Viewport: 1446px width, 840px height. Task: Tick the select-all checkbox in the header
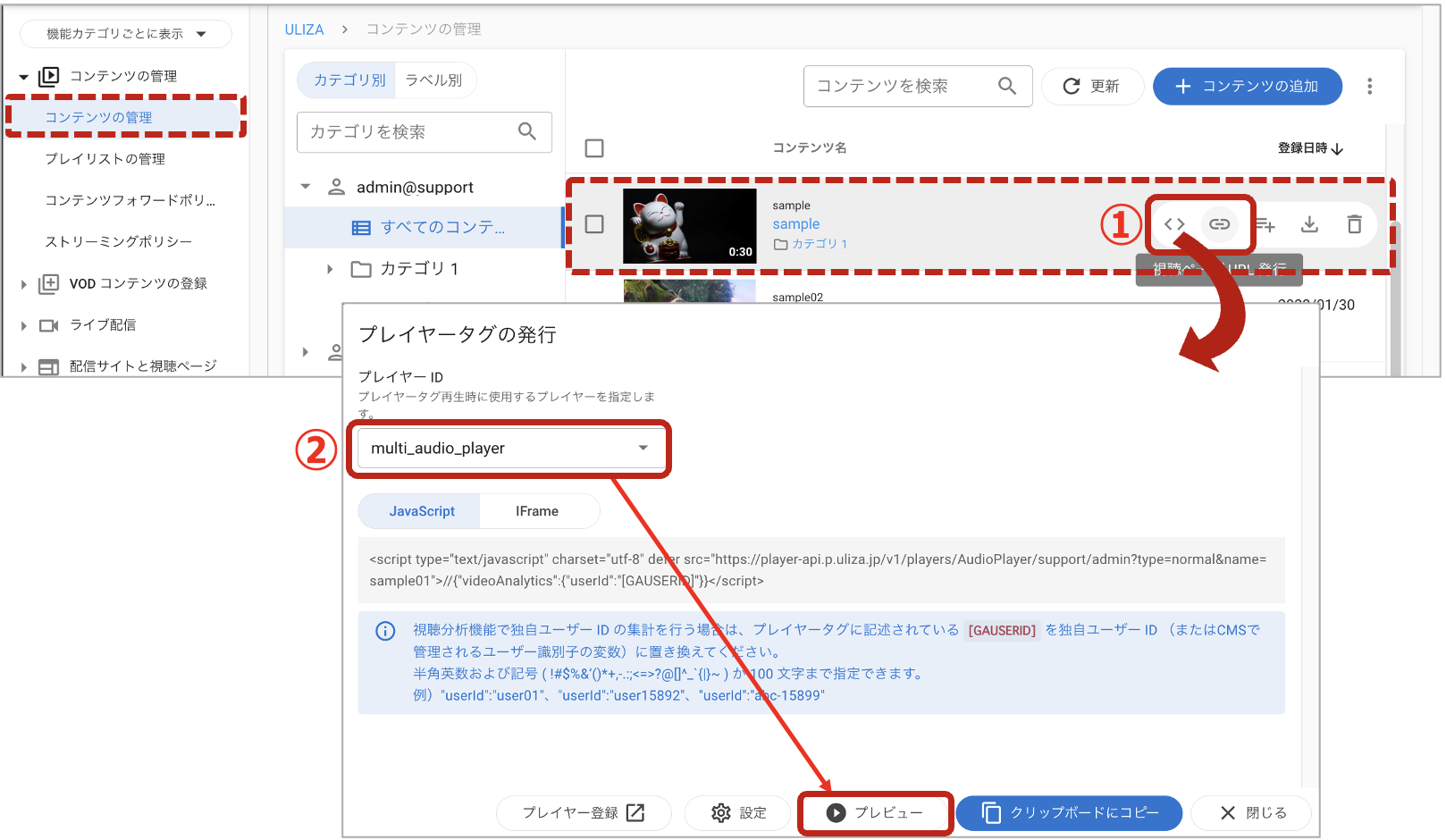(x=594, y=148)
